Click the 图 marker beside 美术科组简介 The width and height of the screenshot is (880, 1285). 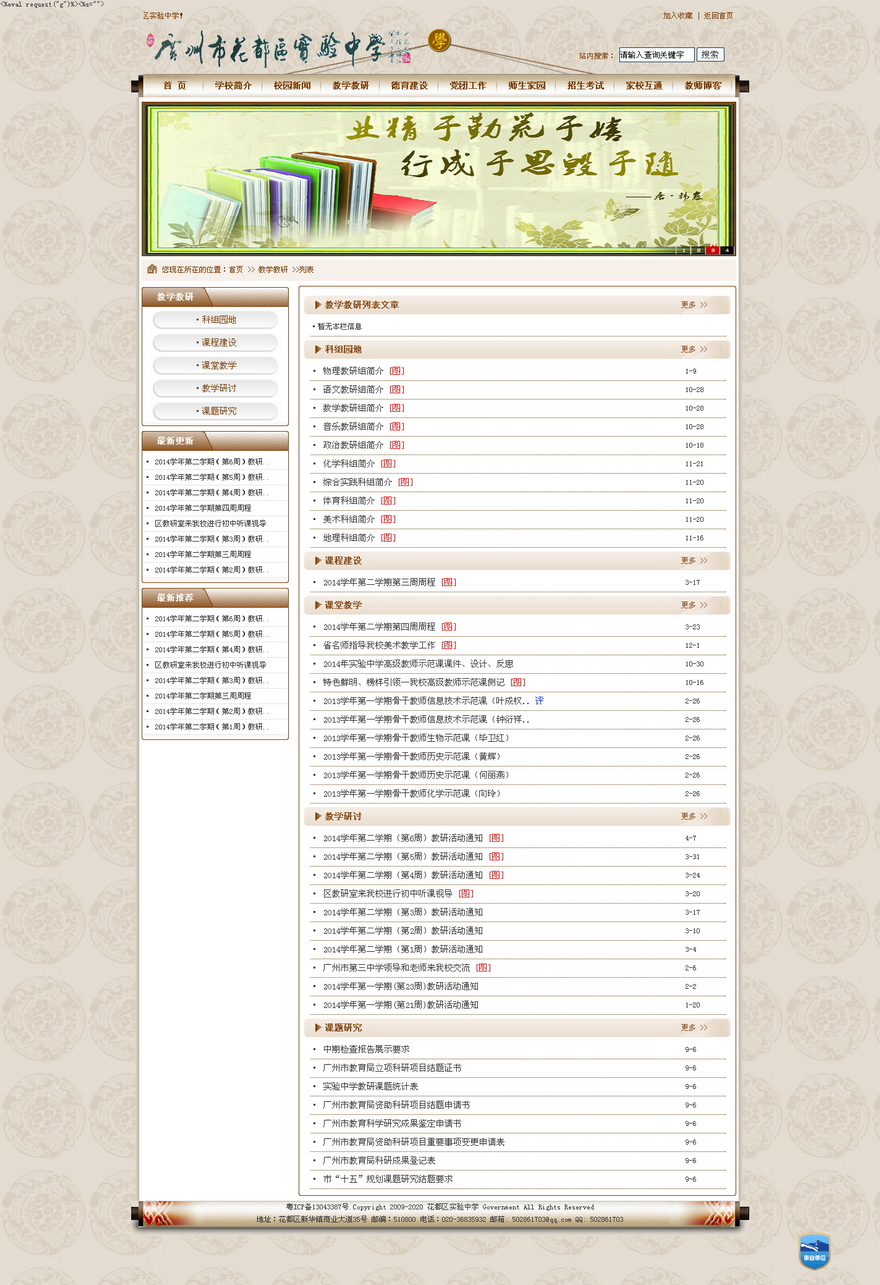(x=388, y=520)
